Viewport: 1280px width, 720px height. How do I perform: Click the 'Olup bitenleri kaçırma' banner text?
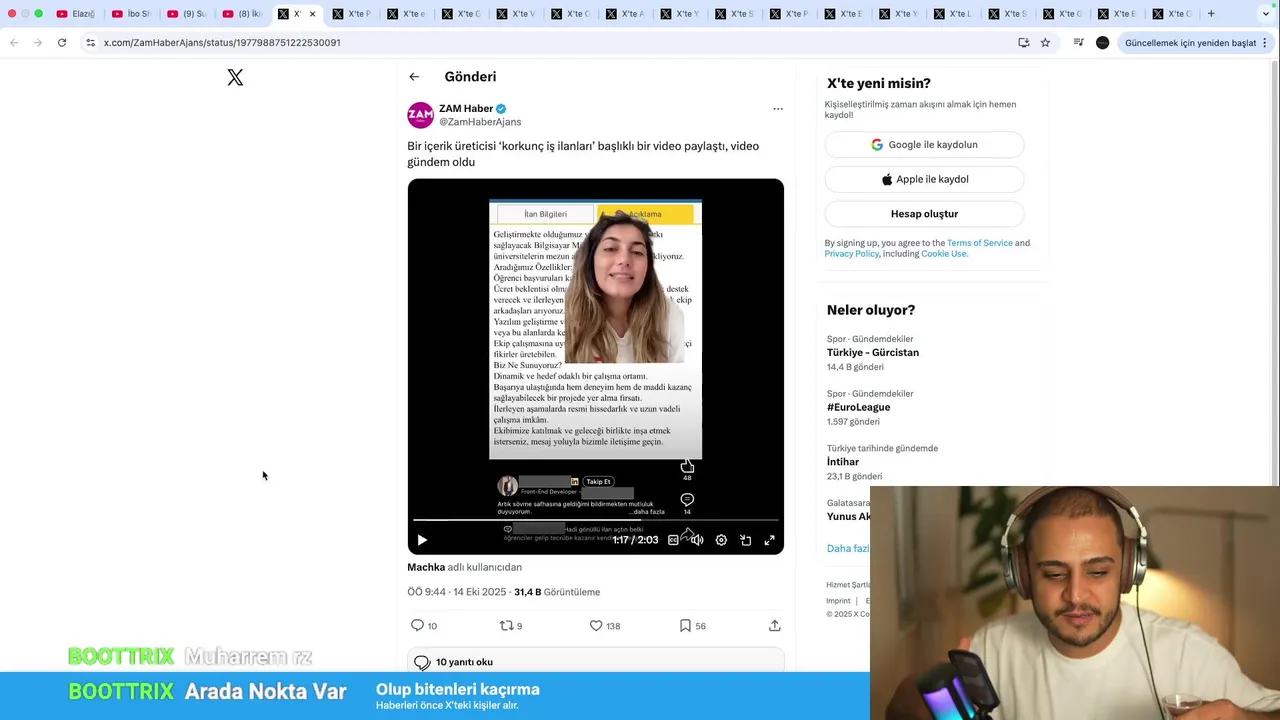pos(458,689)
